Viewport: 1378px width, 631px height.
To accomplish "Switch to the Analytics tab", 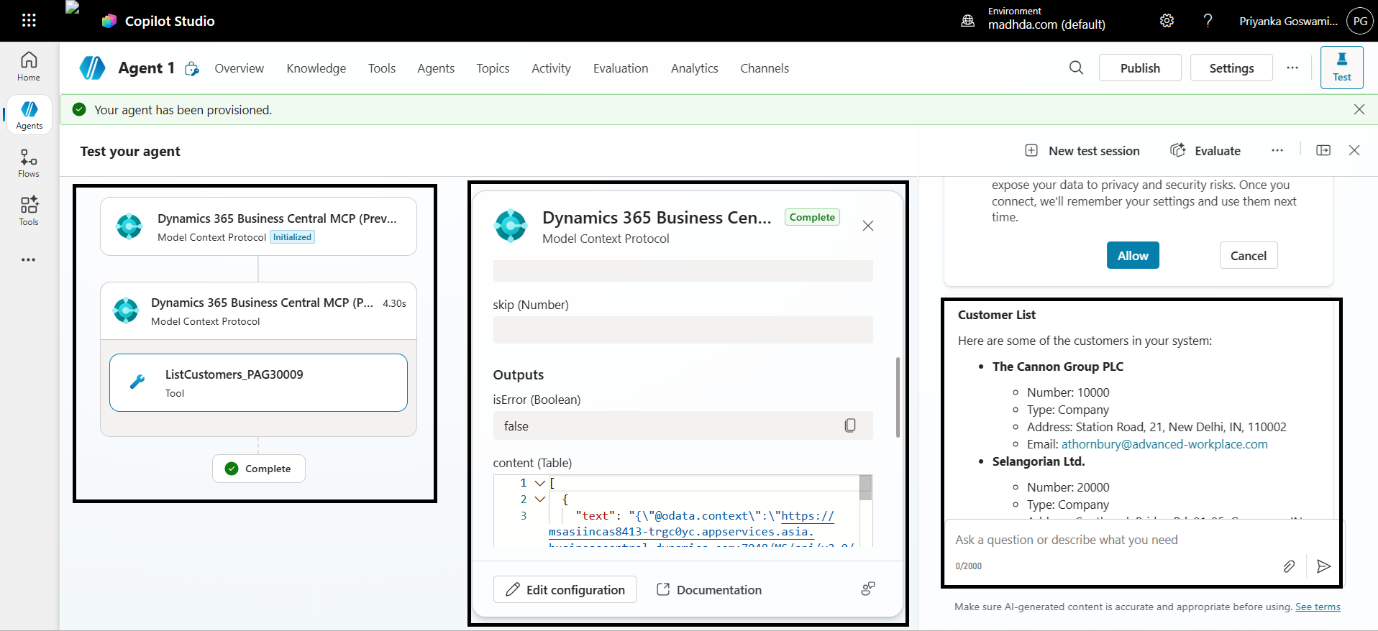I will click(694, 67).
